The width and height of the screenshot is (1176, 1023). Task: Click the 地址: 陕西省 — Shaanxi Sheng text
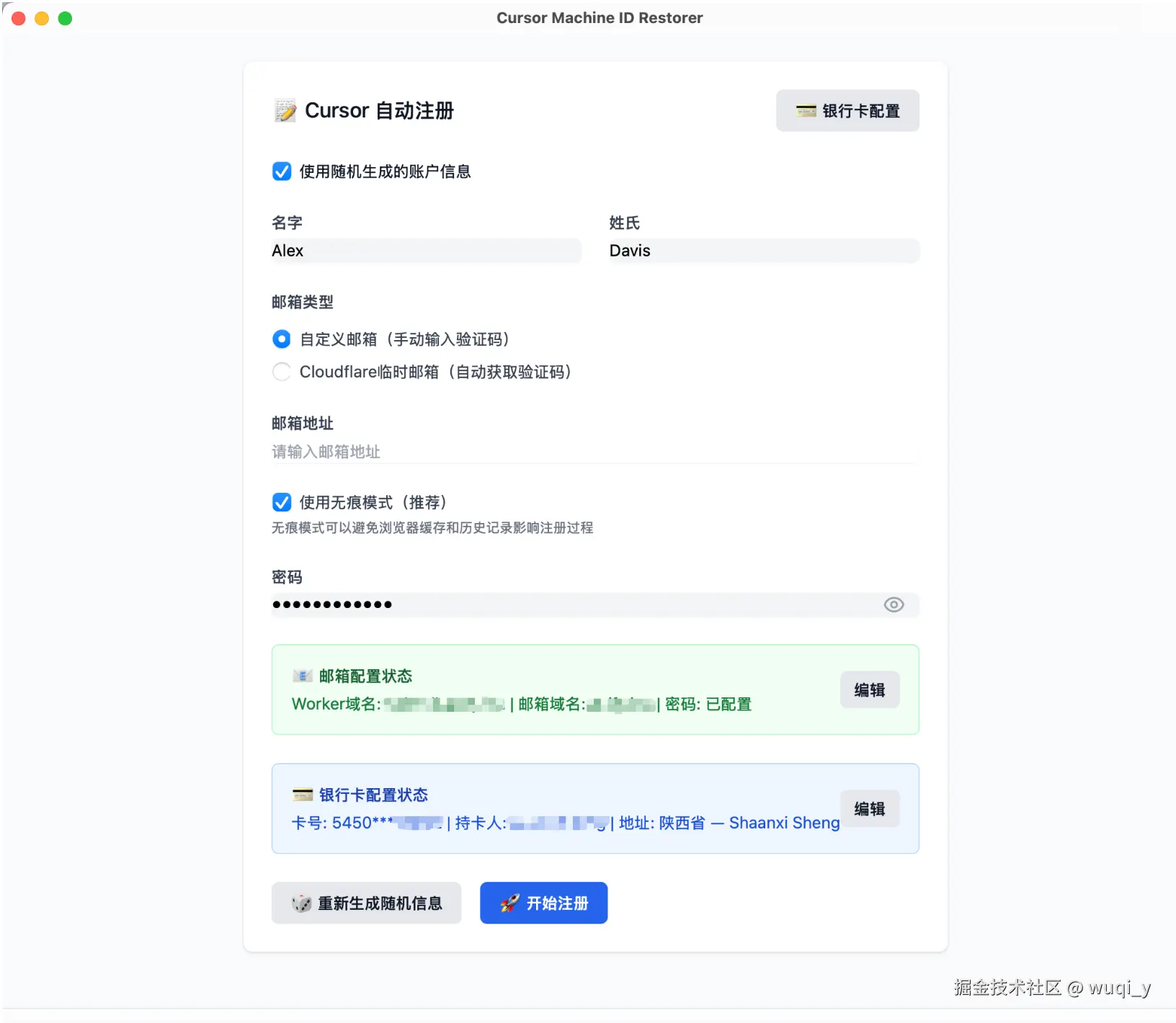coord(729,823)
